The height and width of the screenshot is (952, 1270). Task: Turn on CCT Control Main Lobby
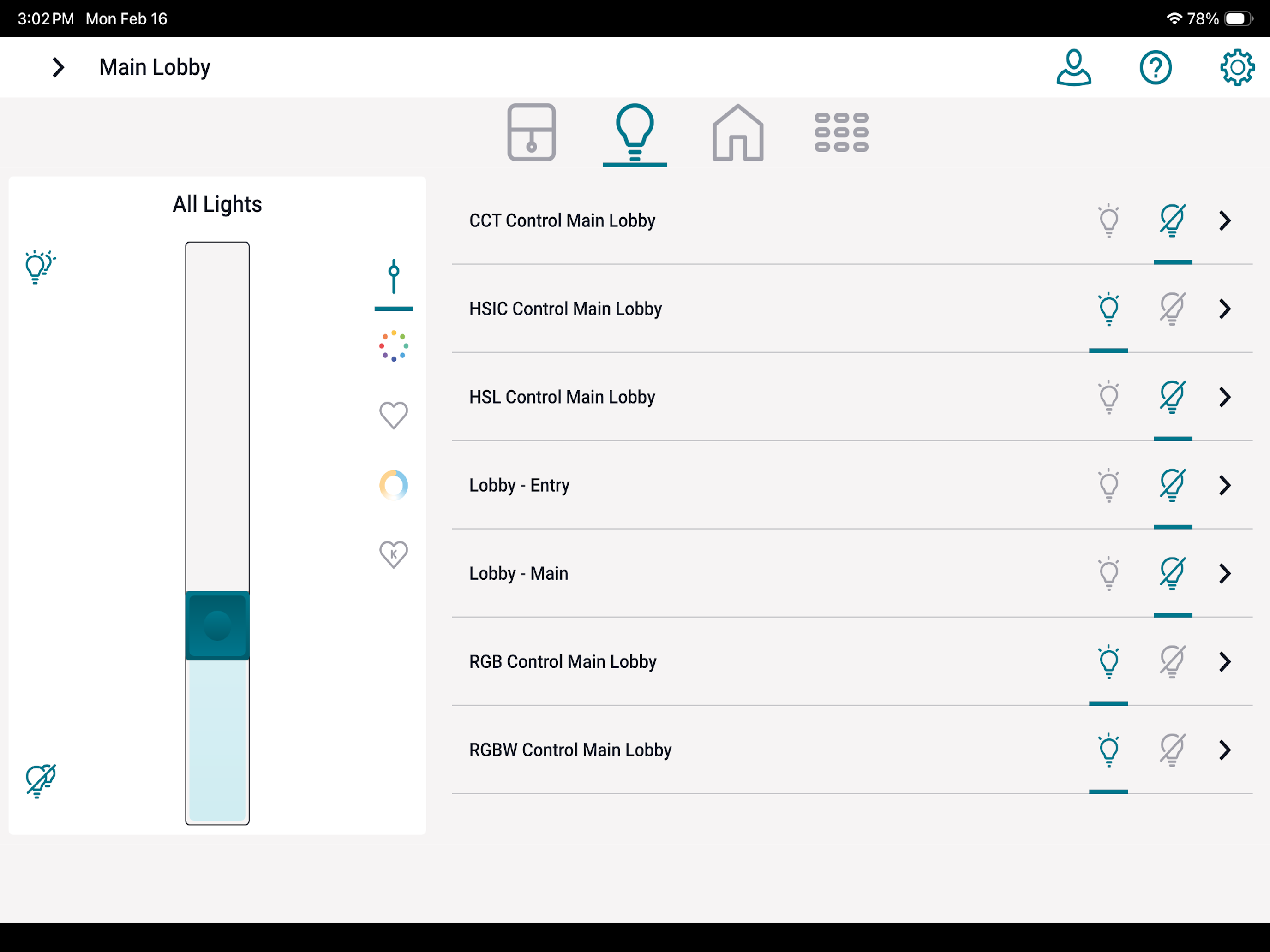click(x=1108, y=220)
